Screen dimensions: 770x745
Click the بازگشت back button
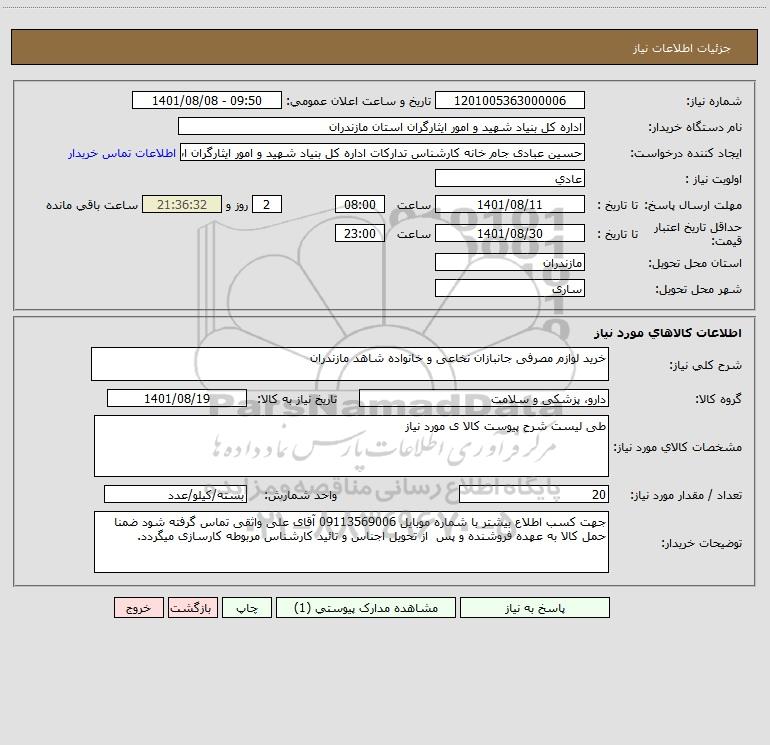click(192, 608)
